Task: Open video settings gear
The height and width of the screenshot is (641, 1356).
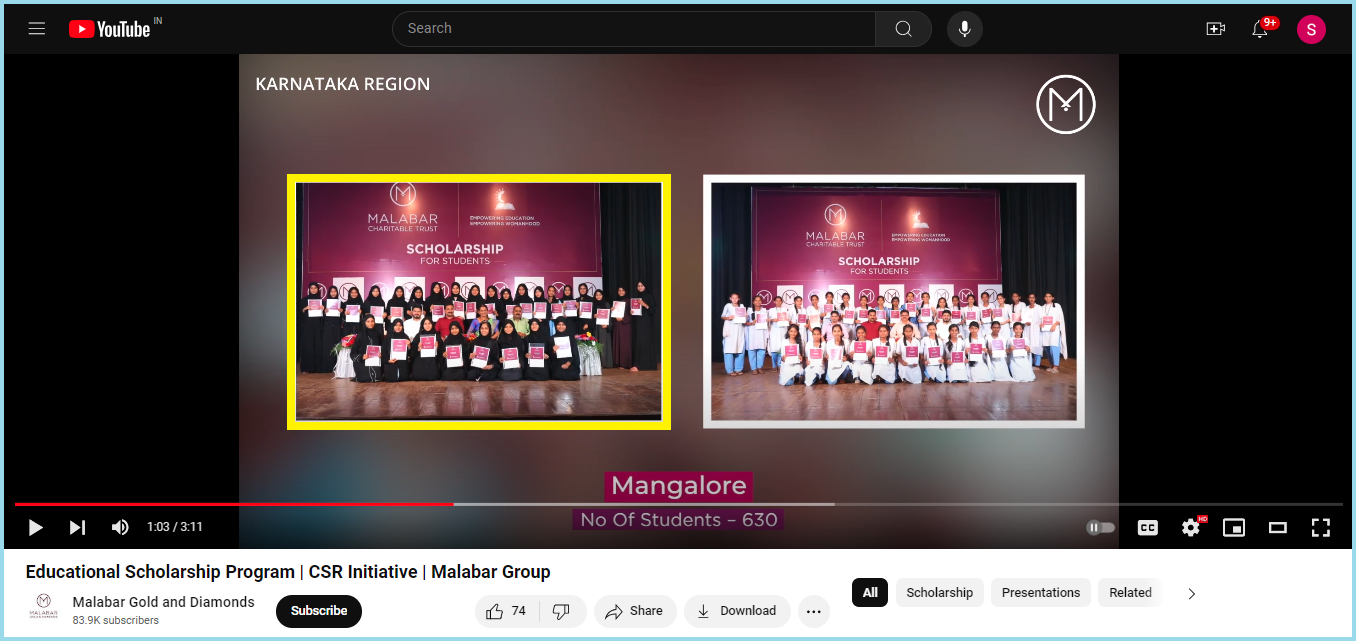Action: point(1191,527)
